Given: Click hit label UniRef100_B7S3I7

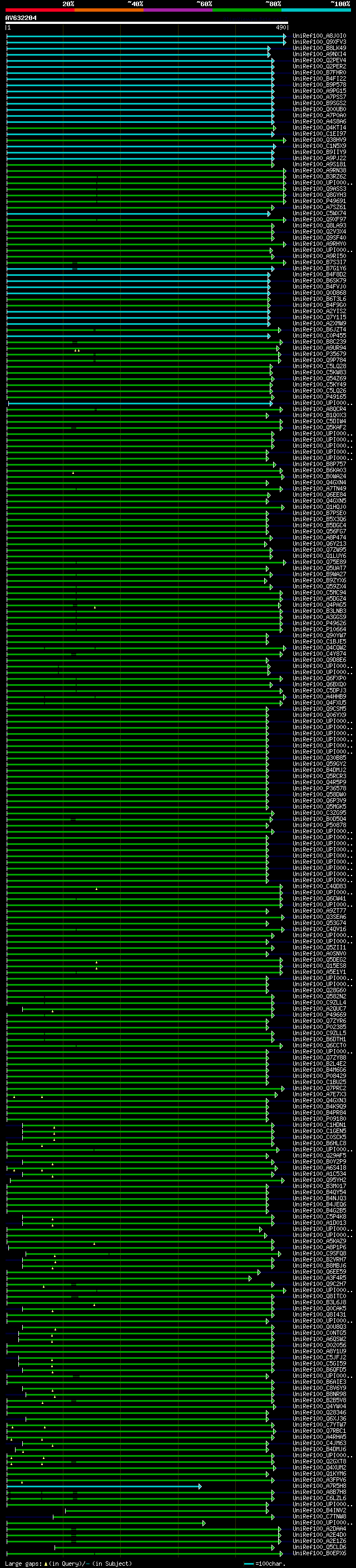Looking at the screenshot, I should click(x=319, y=263).
